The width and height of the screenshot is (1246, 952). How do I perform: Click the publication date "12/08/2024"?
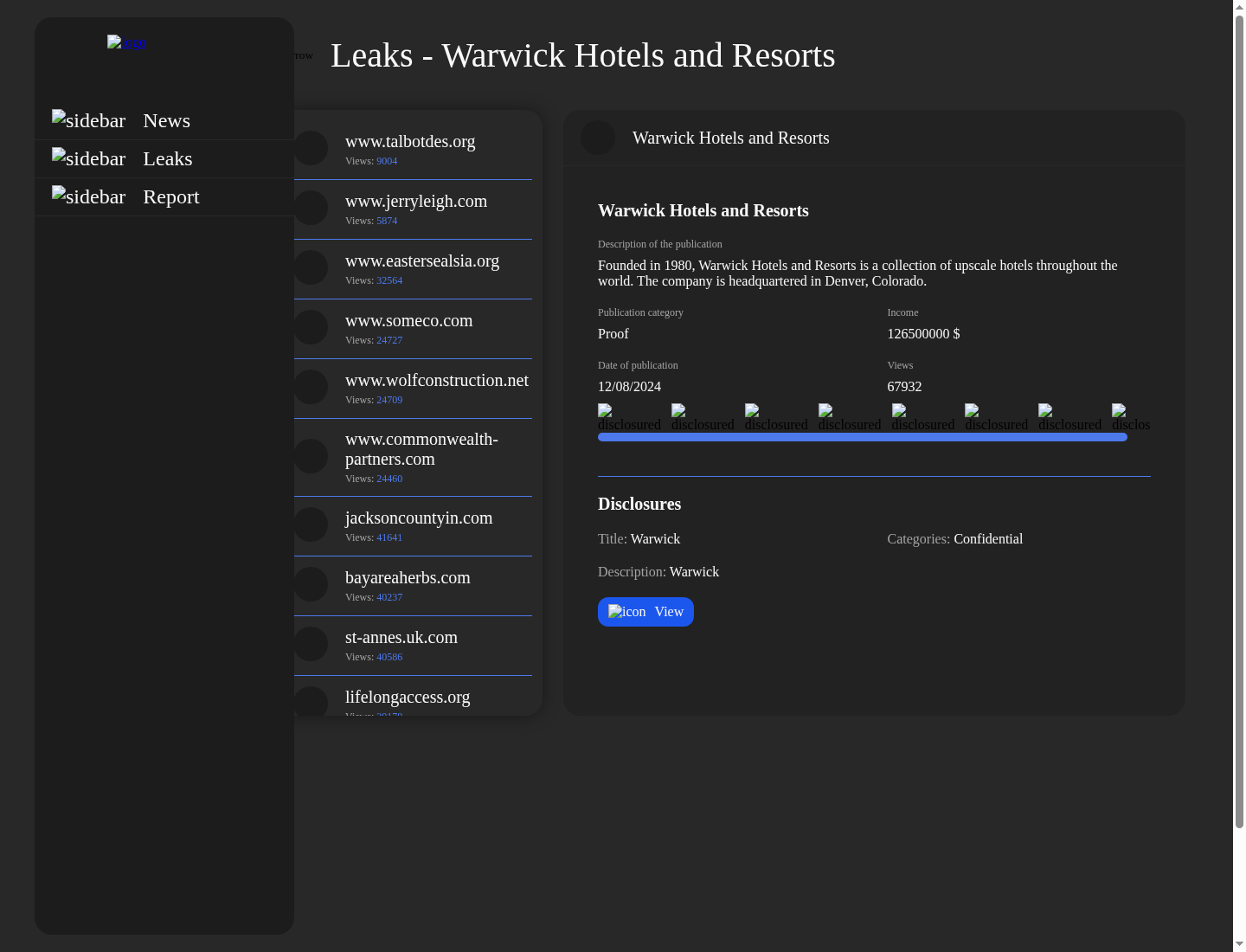click(629, 387)
